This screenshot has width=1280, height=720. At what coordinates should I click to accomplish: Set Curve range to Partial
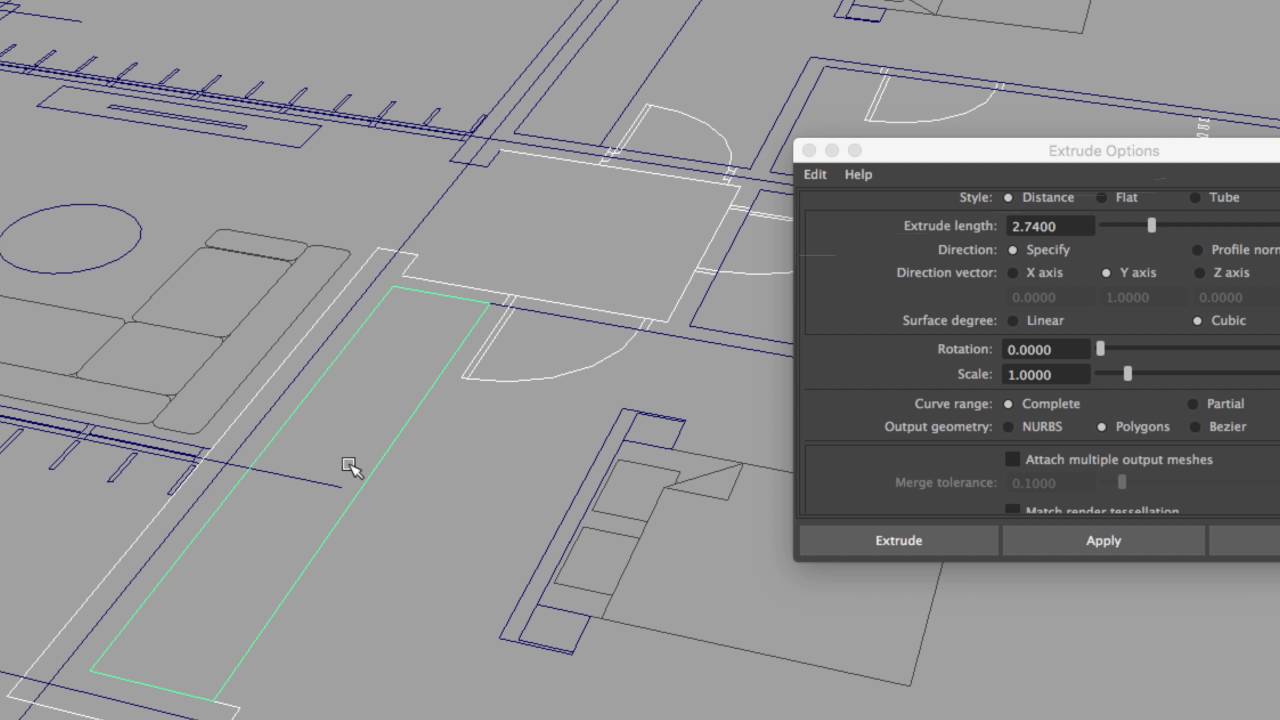pyautogui.click(x=1192, y=404)
